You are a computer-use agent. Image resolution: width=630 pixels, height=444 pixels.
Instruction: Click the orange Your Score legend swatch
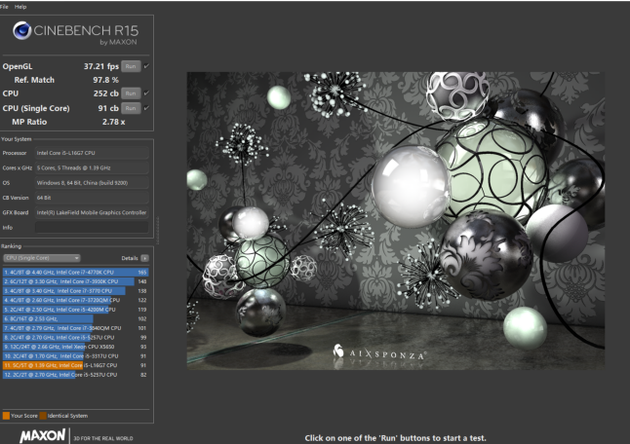5,414
